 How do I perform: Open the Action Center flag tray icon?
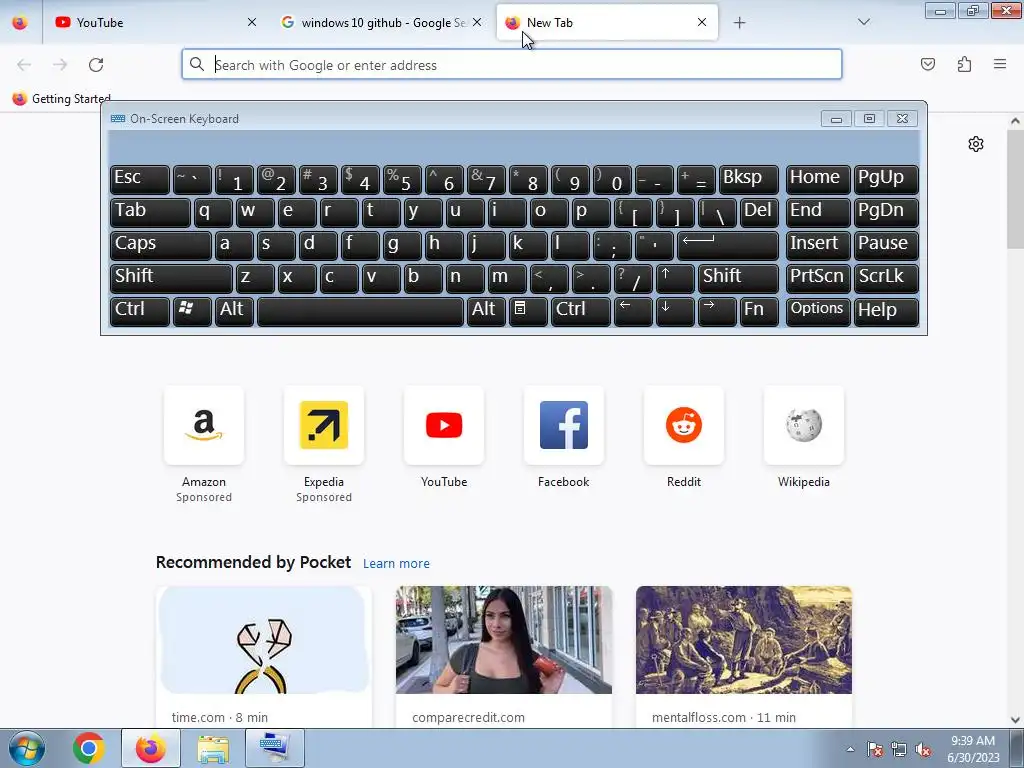click(x=875, y=750)
